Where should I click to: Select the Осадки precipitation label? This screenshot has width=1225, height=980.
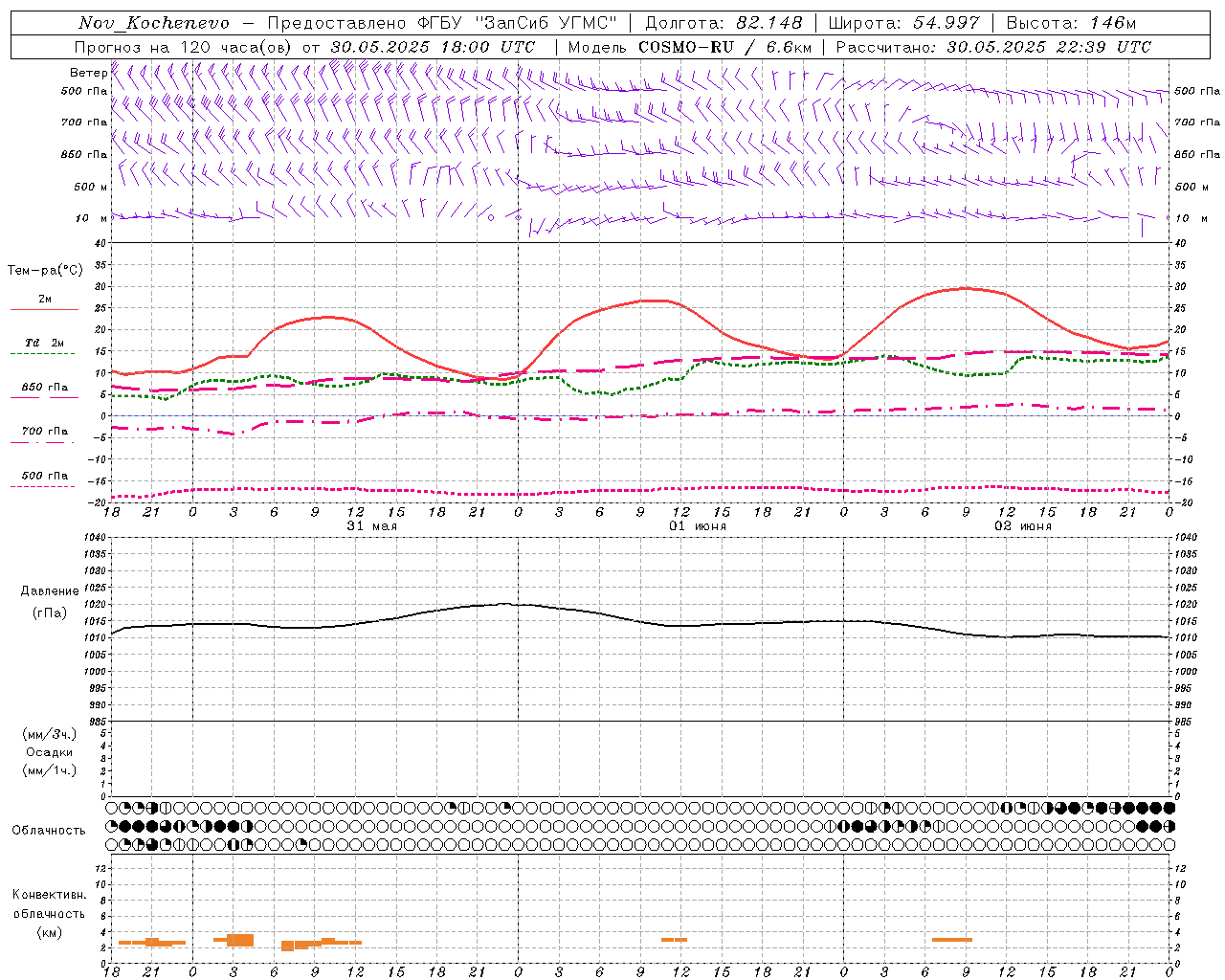coord(50,752)
